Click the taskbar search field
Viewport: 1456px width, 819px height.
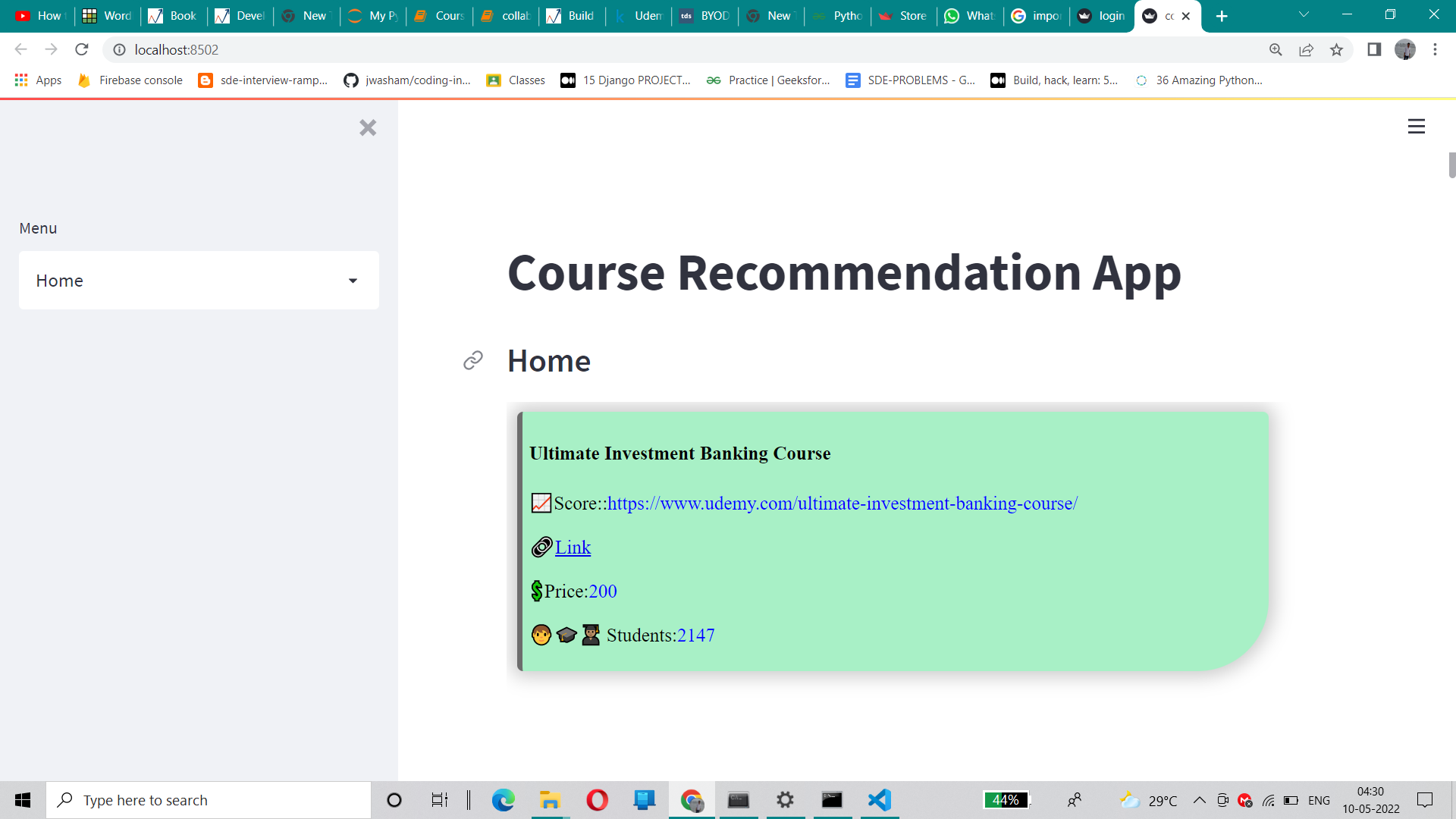tap(209, 800)
